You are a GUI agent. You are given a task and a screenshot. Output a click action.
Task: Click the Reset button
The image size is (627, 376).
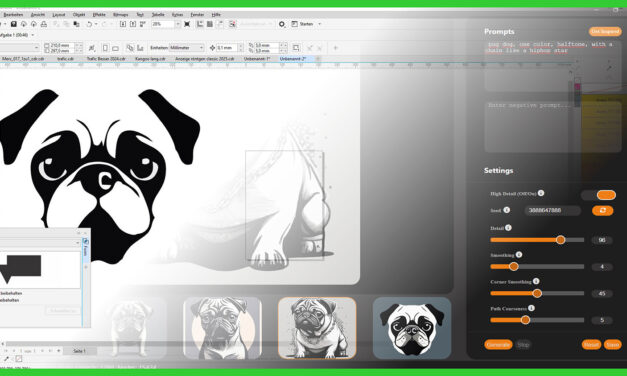click(x=591, y=344)
